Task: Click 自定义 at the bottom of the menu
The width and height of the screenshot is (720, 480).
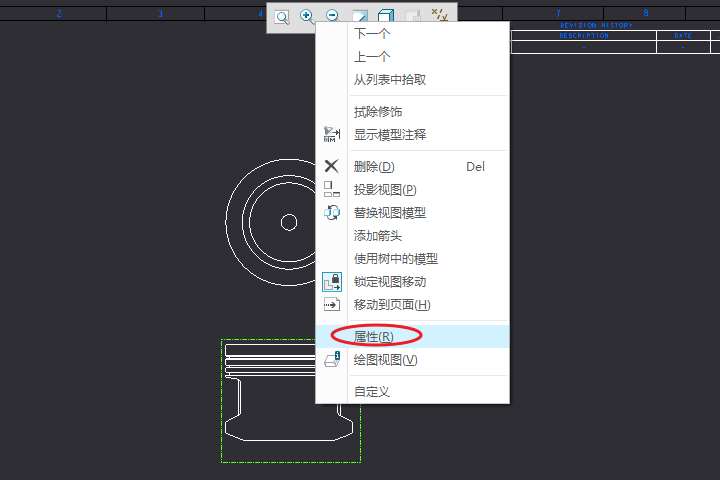Action: coord(412,392)
